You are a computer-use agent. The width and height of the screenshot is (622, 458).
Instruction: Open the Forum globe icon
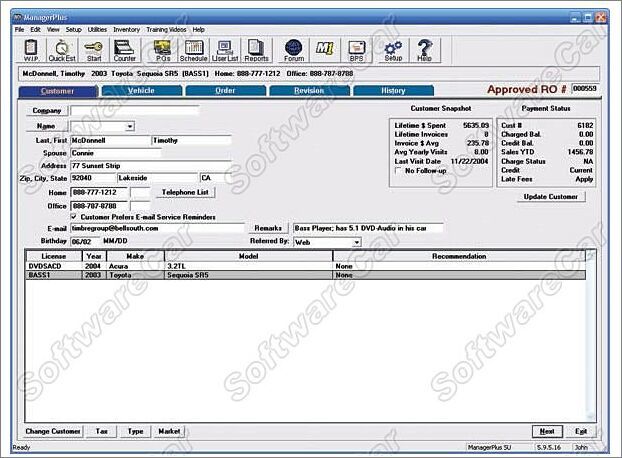click(x=294, y=50)
